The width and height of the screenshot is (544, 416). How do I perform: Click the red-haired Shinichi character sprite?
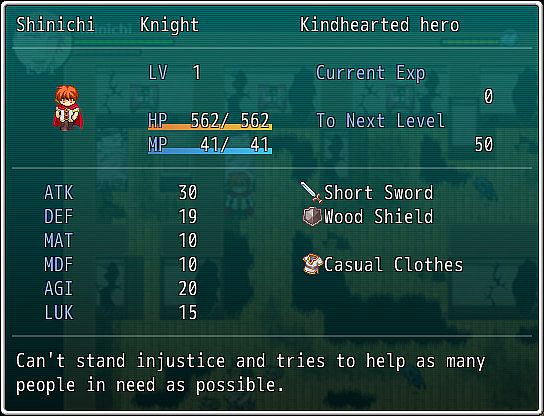[68, 108]
